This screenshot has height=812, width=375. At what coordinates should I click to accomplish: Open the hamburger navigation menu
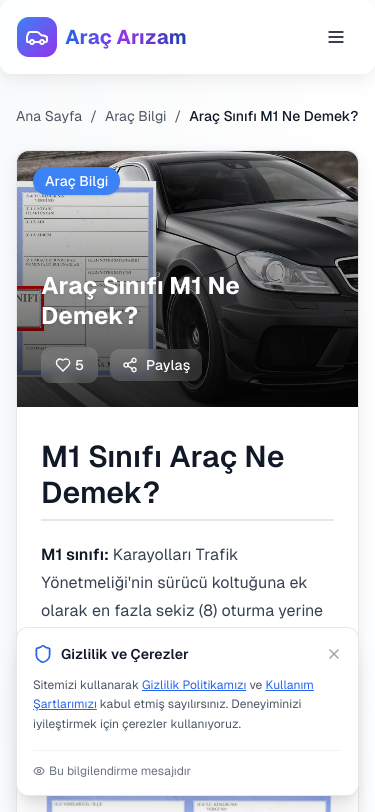tap(336, 37)
